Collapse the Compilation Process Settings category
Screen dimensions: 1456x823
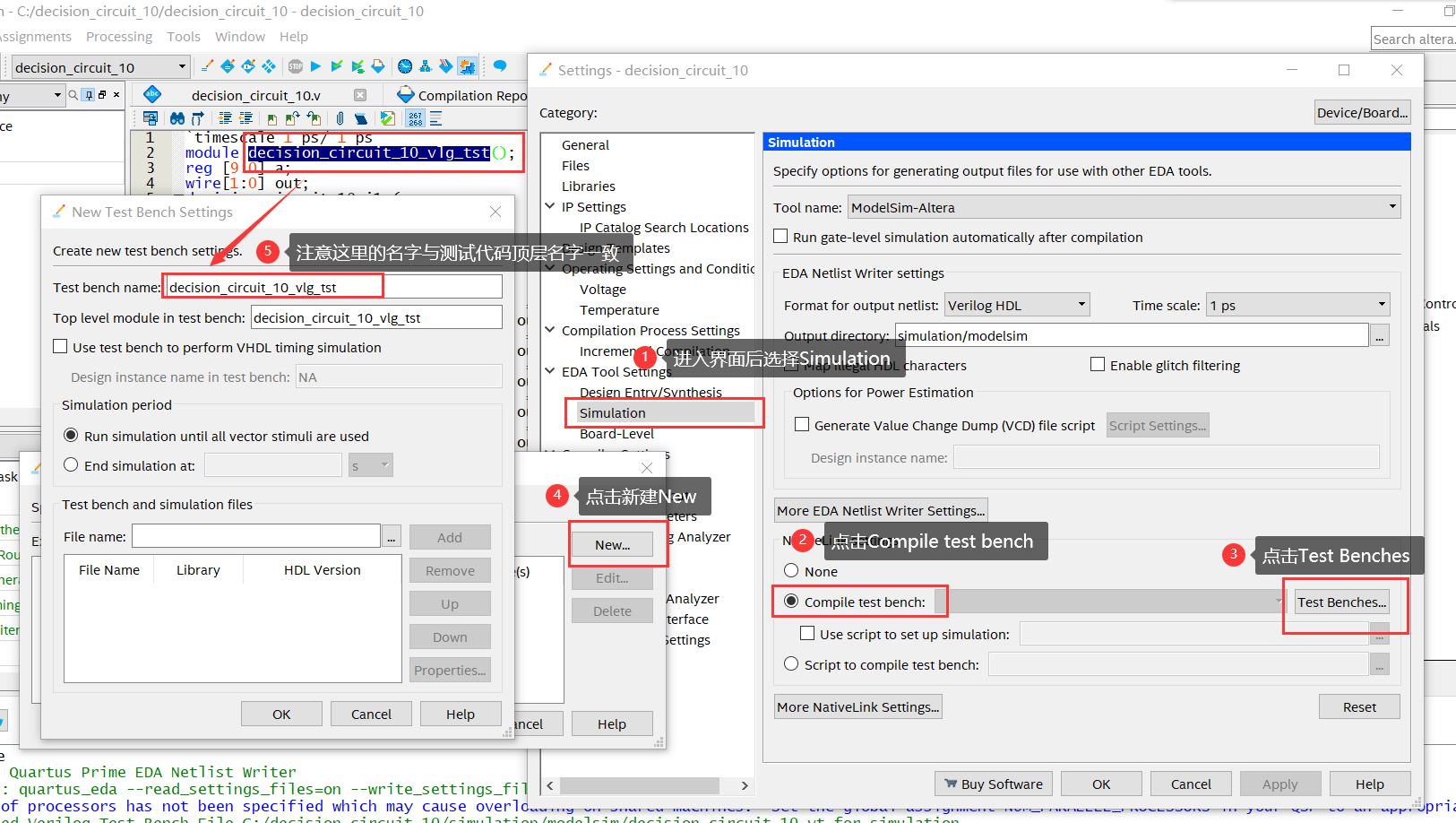click(x=550, y=330)
